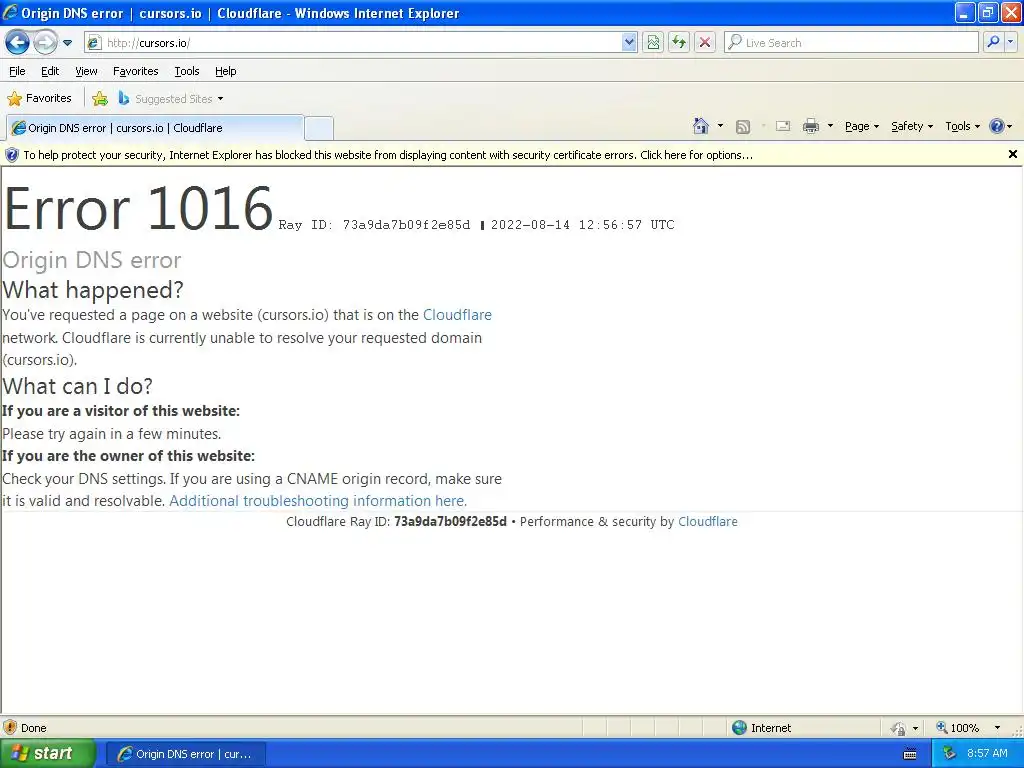Click the Ray ID in the footer
Screen dimensions: 1024x768
[451, 522]
